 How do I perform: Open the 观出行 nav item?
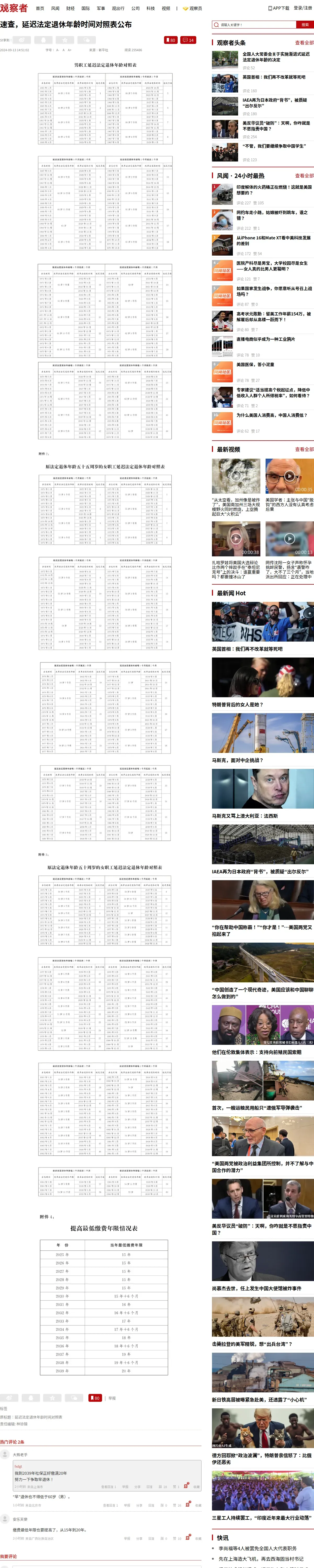118,9
